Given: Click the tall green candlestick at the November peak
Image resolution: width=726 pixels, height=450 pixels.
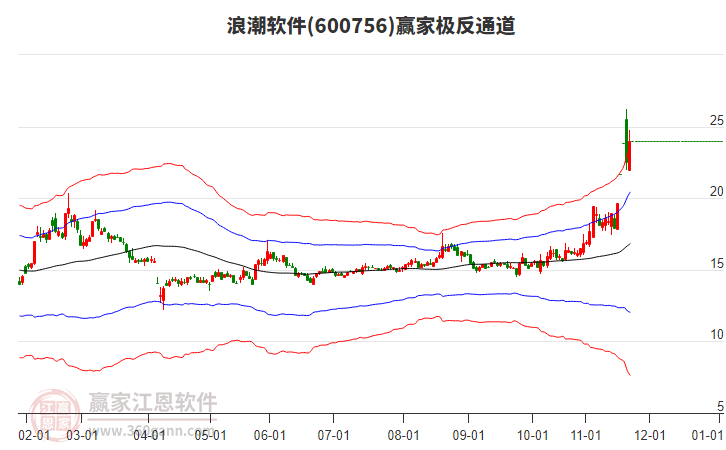Looking at the screenshot, I should pyautogui.click(x=626, y=139).
